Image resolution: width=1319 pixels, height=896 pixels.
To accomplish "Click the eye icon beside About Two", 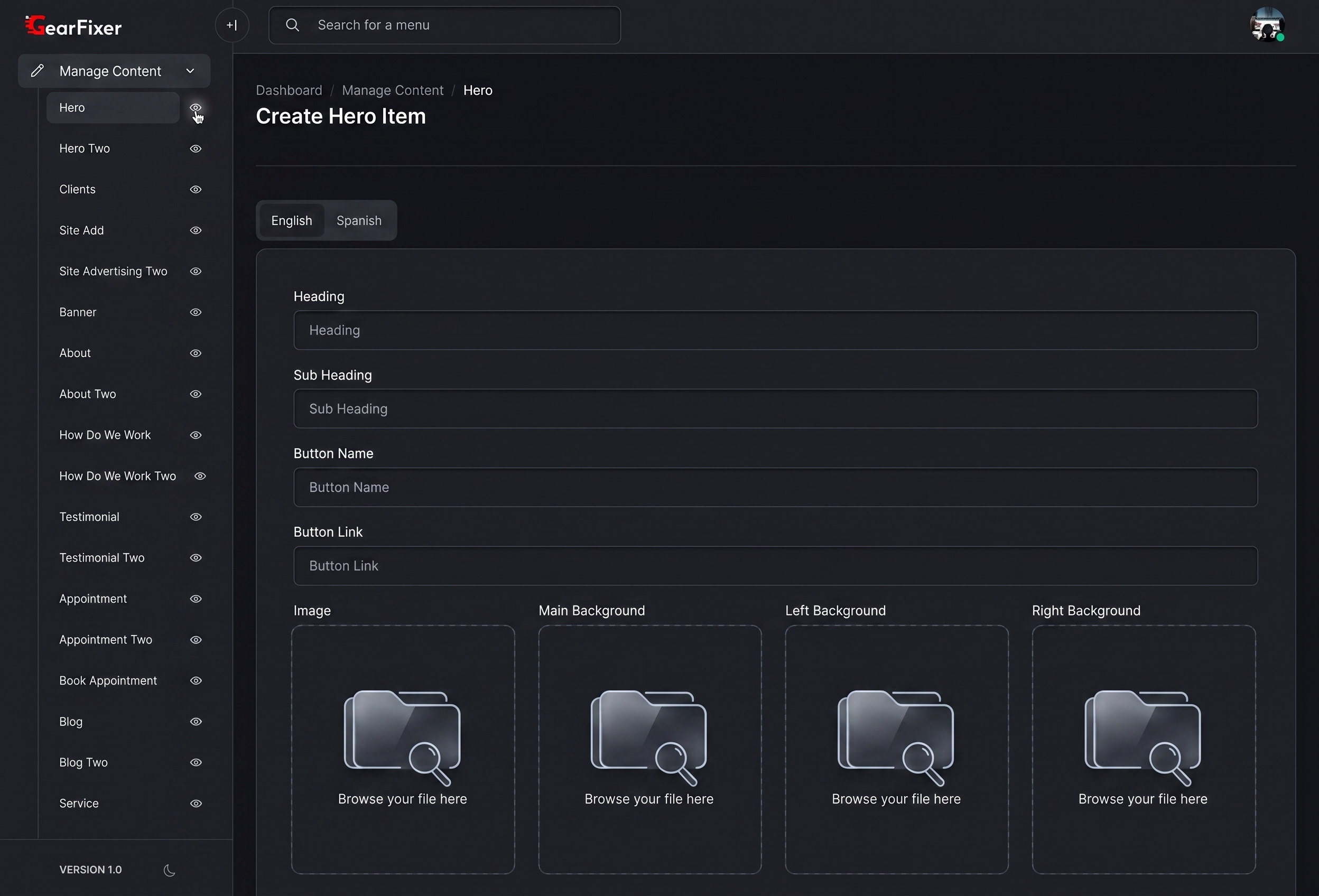I will tap(195, 394).
